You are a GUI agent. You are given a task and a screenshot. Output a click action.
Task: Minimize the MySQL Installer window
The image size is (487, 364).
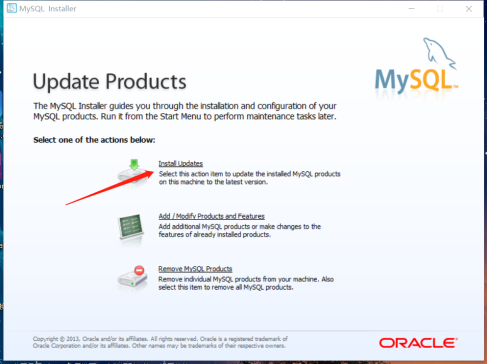[412, 9]
